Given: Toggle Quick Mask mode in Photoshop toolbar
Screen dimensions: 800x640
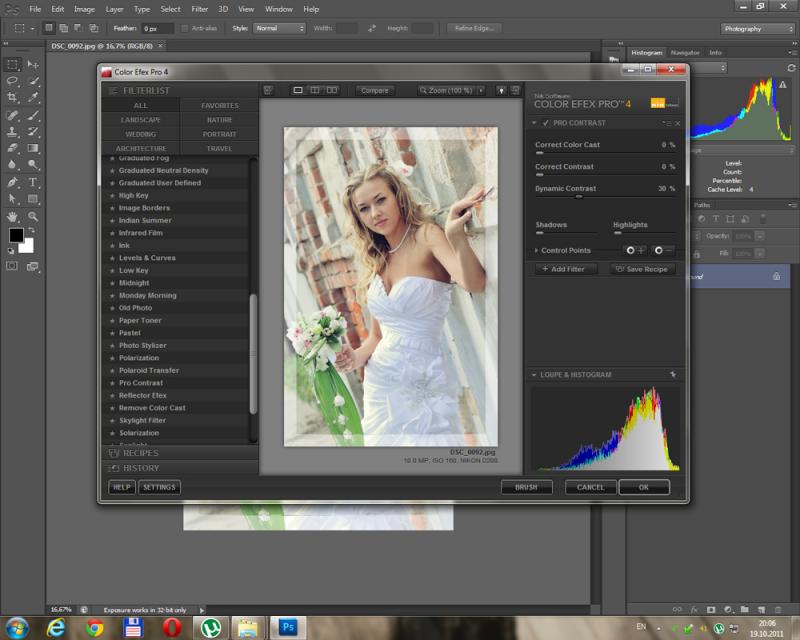Looking at the screenshot, I should click(12, 266).
